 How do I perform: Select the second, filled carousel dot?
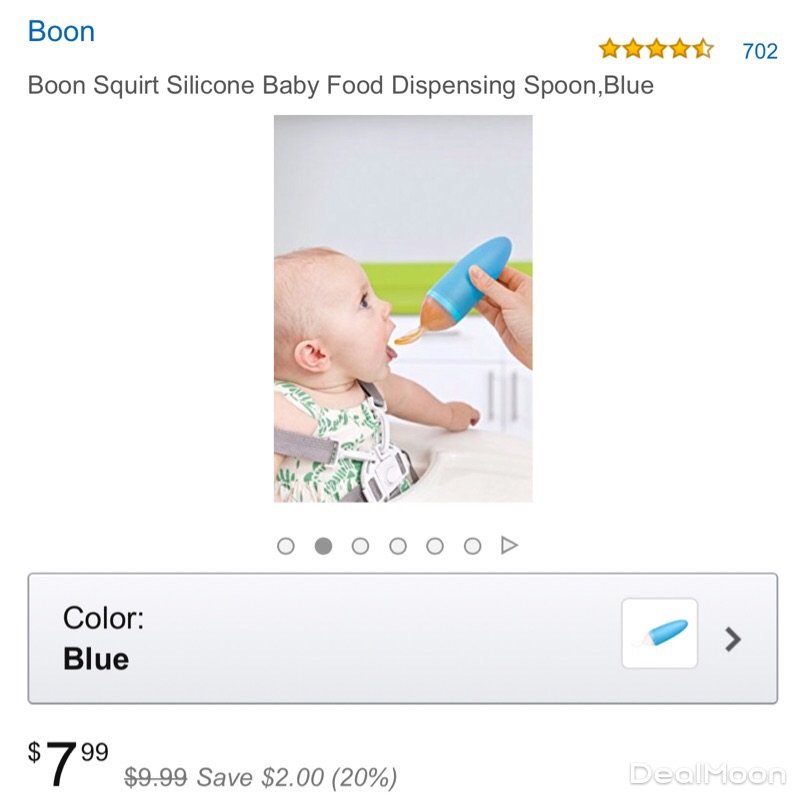tap(323, 546)
